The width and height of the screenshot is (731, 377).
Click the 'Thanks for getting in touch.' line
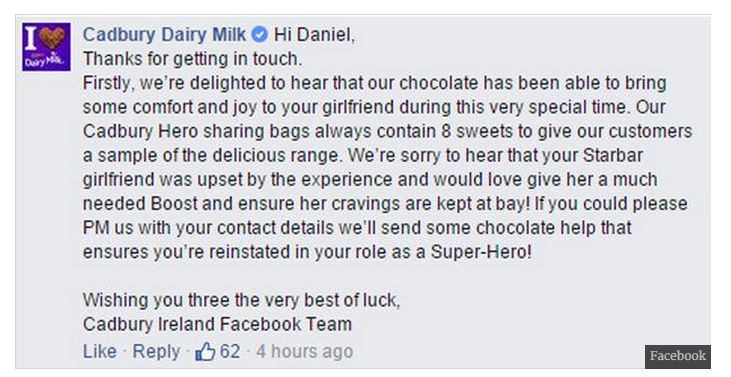(x=193, y=59)
